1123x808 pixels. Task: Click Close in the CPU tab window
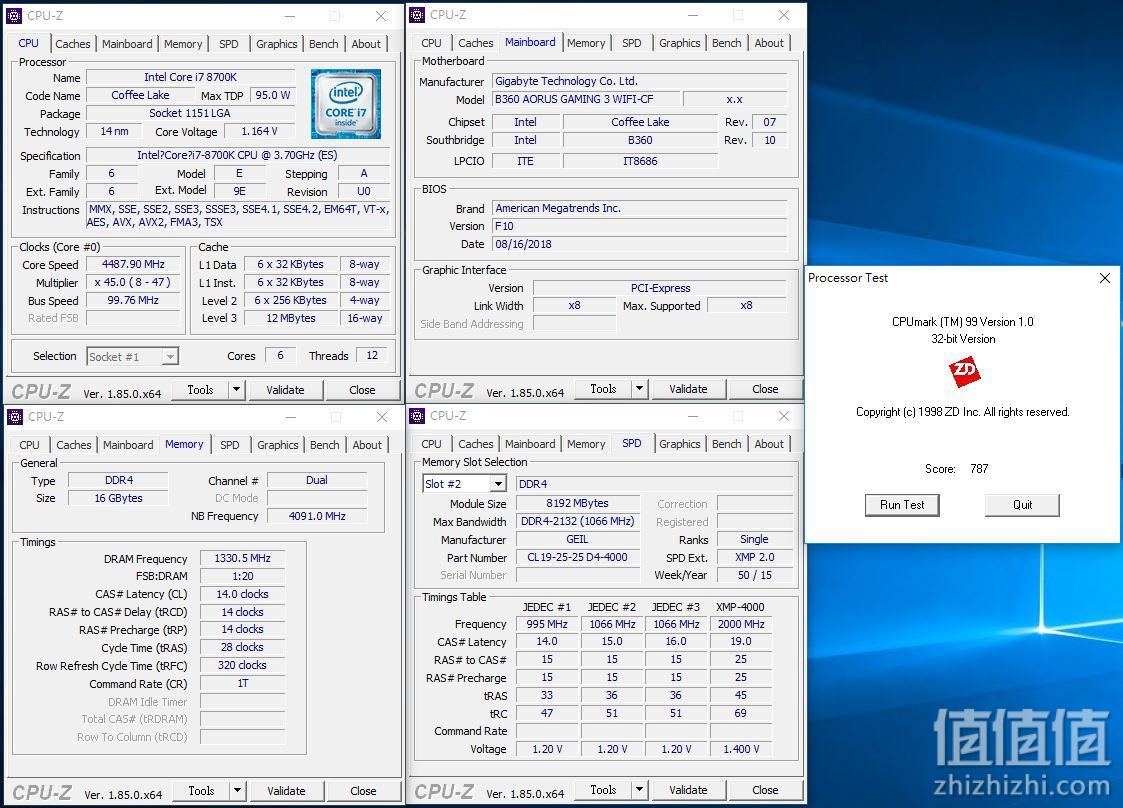362,390
